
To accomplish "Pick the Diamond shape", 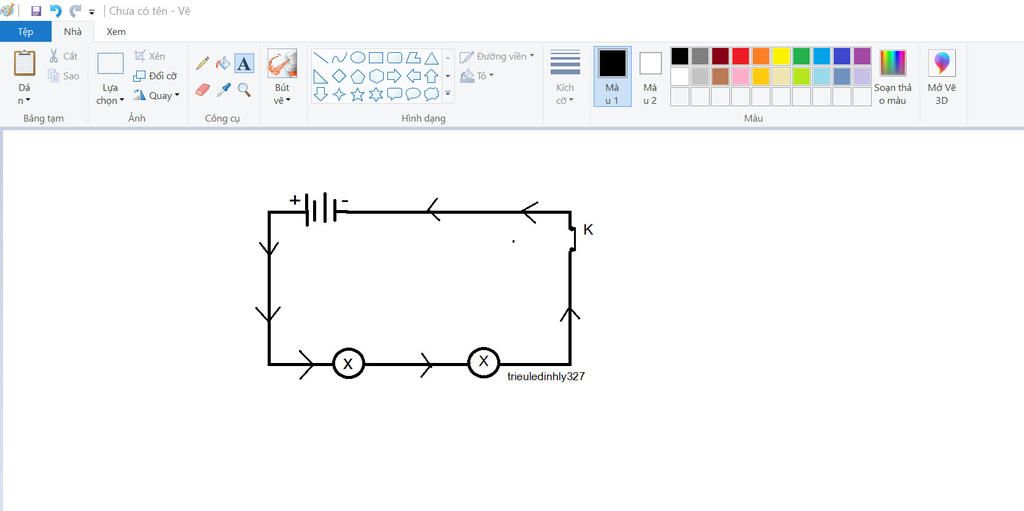I will (x=339, y=76).
